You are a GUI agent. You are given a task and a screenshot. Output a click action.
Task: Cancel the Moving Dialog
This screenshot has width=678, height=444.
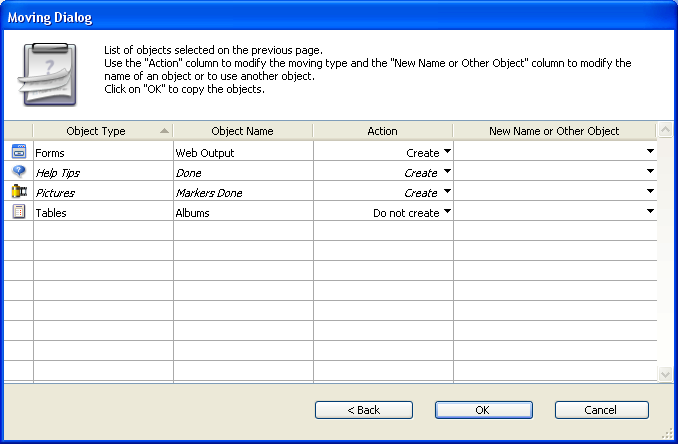tap(601, 410)
